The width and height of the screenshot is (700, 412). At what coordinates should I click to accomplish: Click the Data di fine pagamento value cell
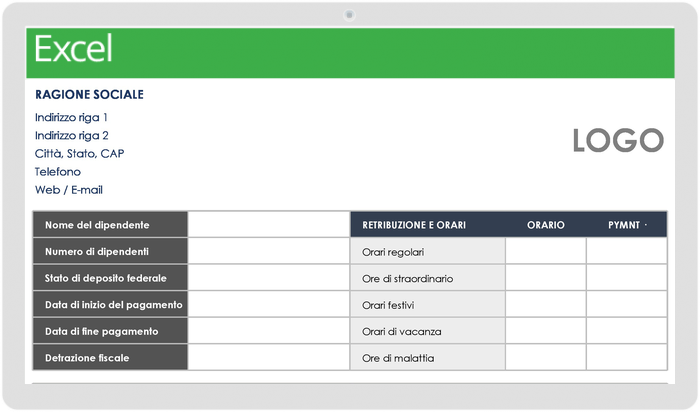(x=267, y=331)
